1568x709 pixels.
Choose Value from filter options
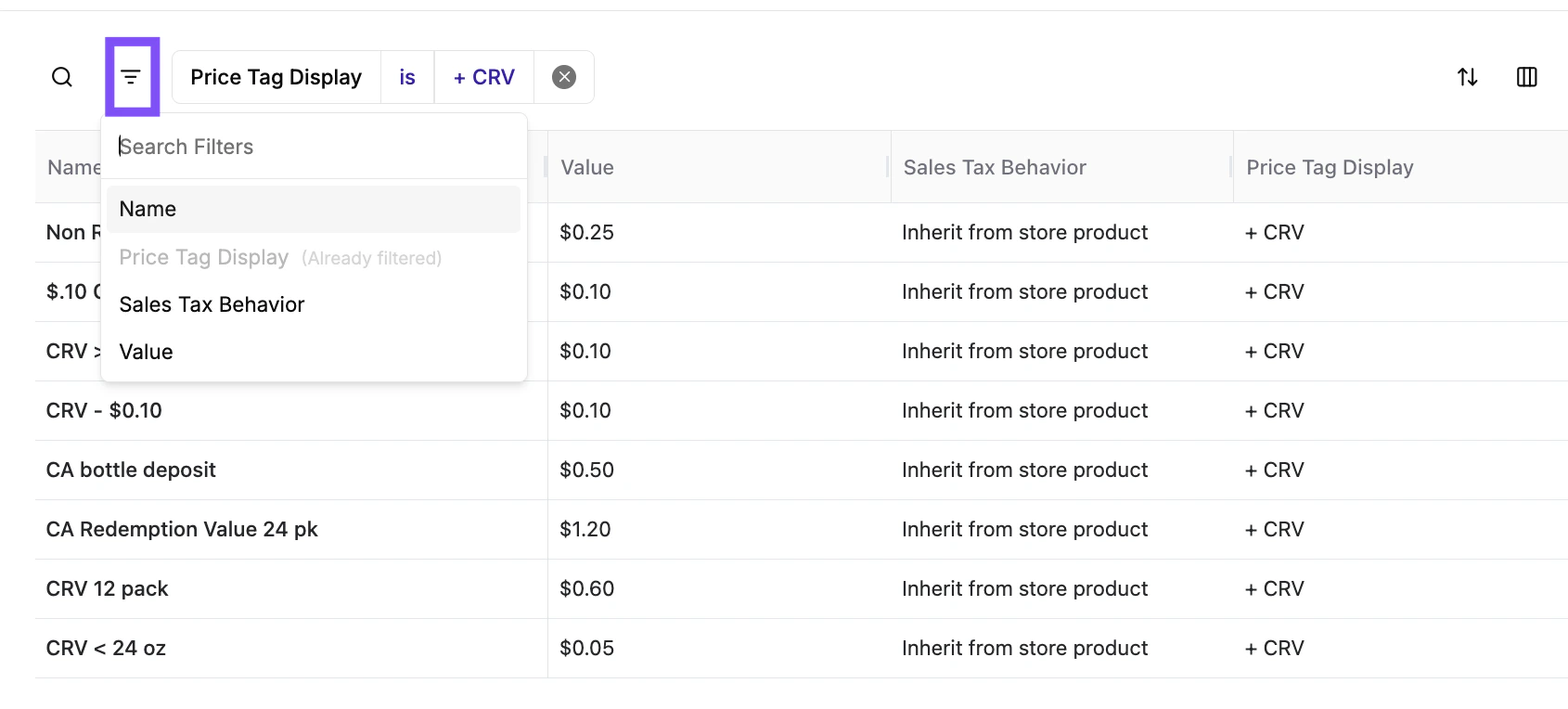click(x=147, y=353)
